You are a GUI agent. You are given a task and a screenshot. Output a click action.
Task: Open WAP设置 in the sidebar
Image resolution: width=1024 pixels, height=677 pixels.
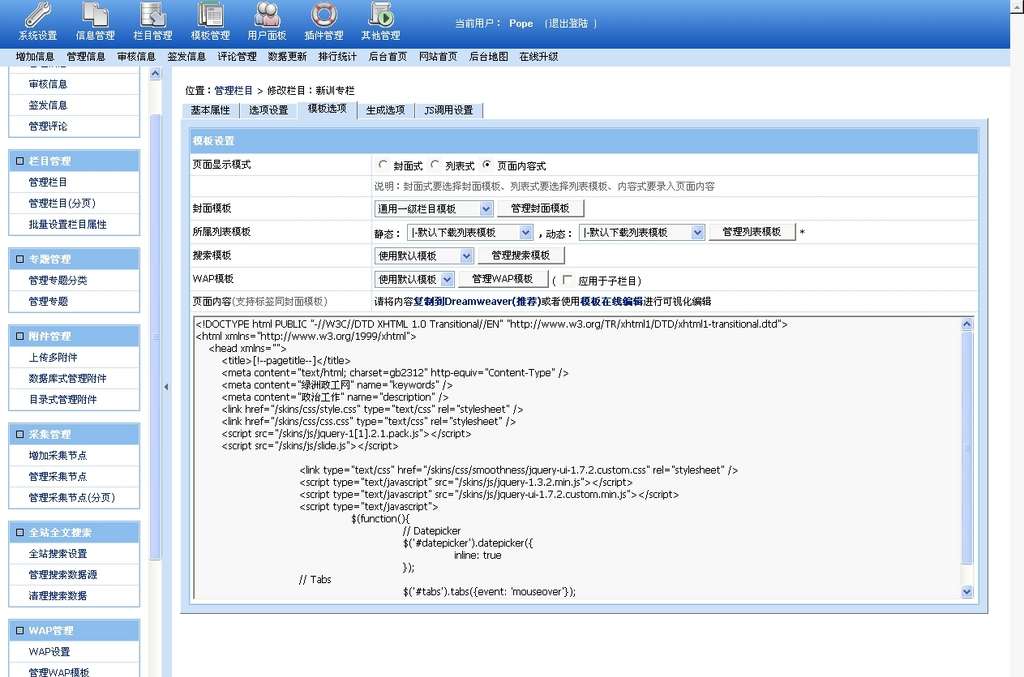tap(49, 652)
